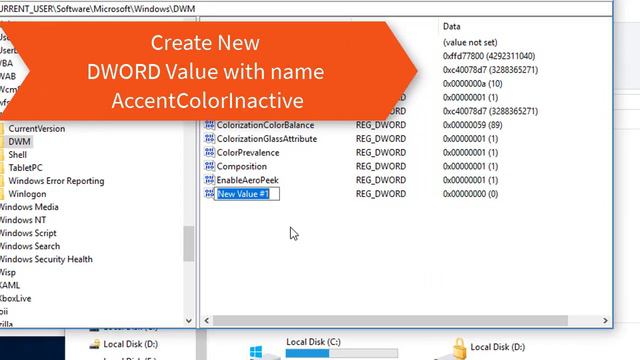
Task: Select the Shell key in tree
Action: (x=18, y=155)
